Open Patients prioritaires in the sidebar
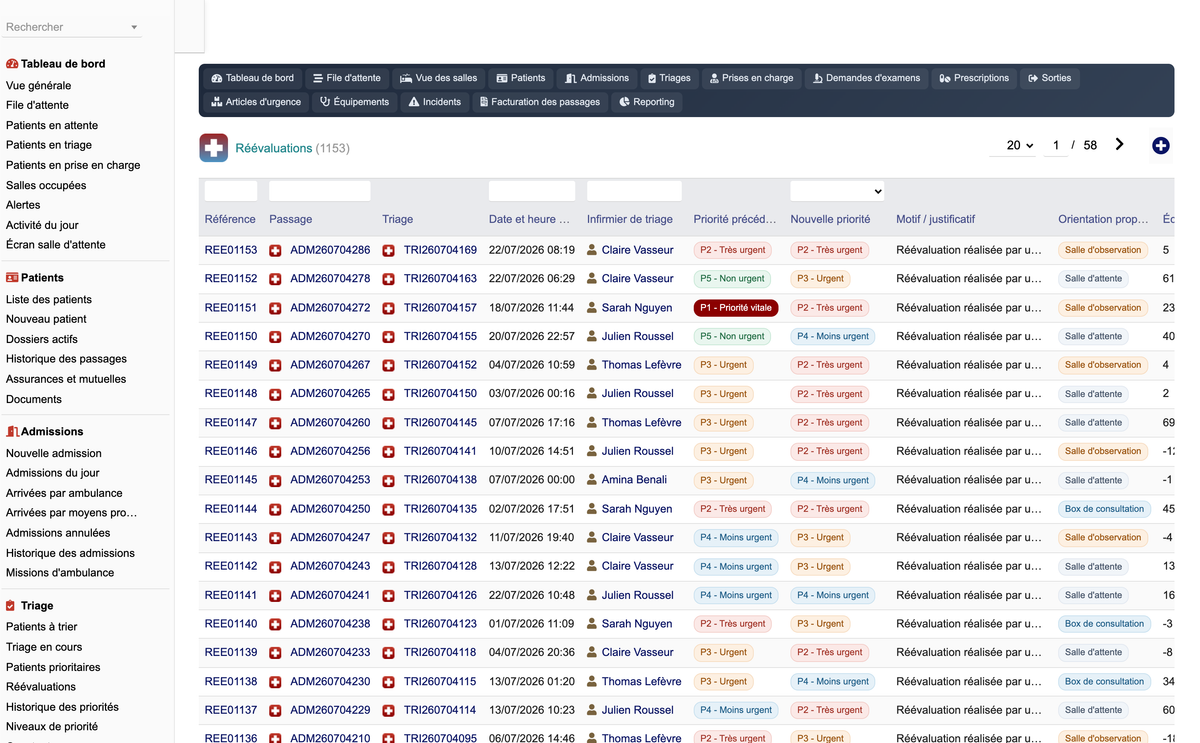 pos(53,667)
